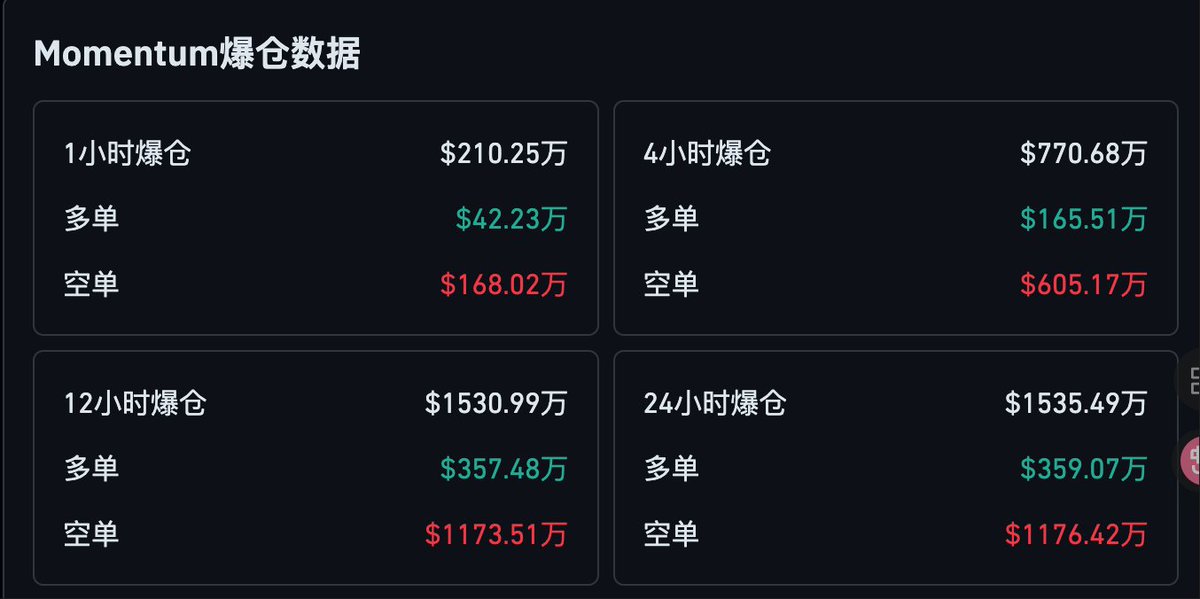Click the QR code floating icon

(x=1190, y=379)
